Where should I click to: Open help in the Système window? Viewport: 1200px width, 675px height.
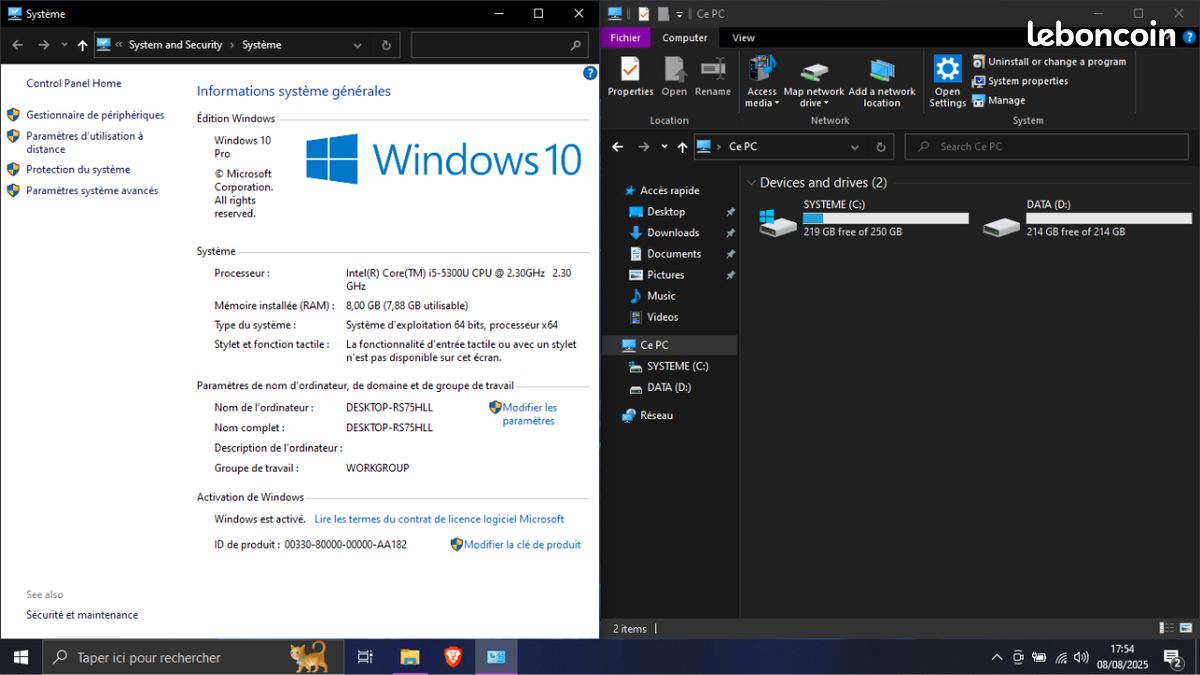590,73
